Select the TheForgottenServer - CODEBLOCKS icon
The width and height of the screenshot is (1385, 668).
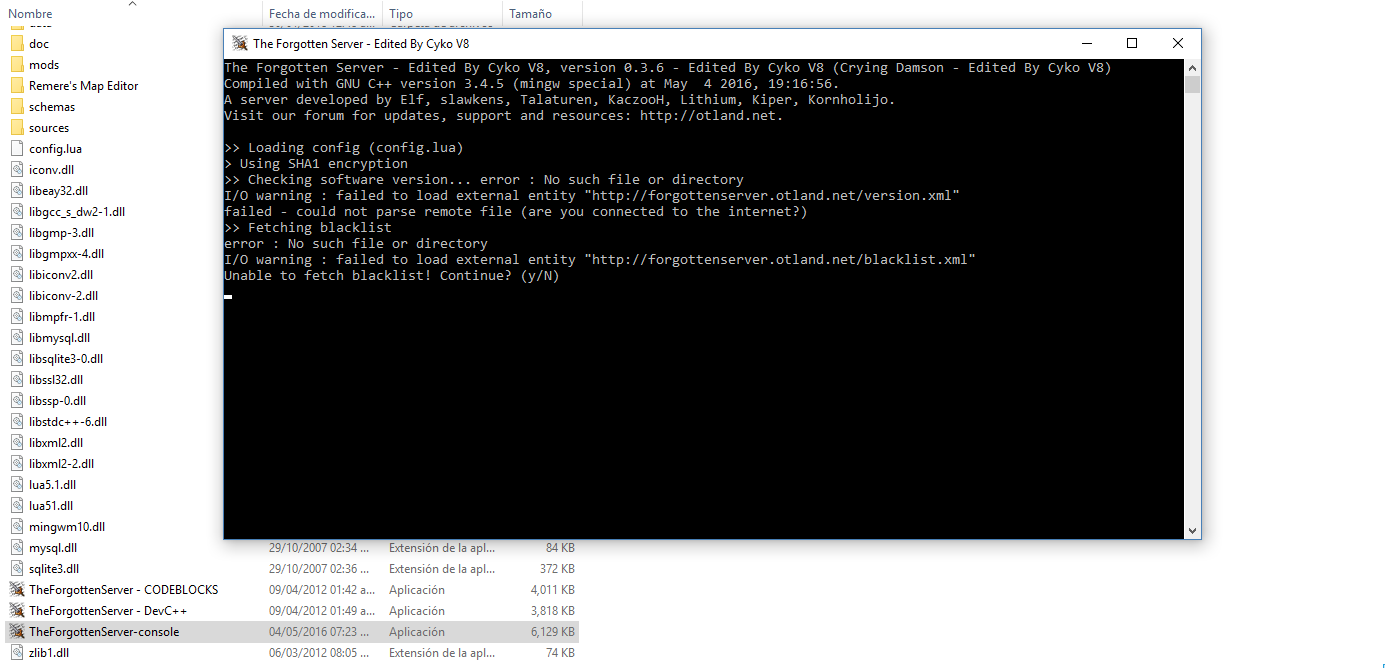pos(16,590)
